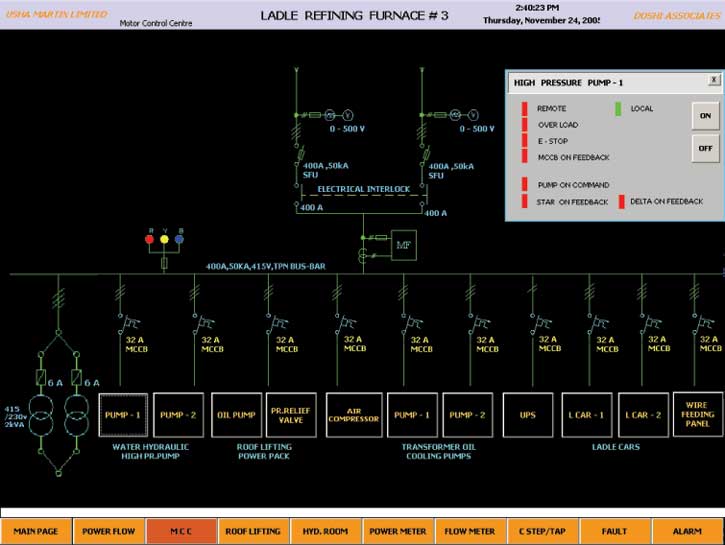Switch to the C STEP/TAP tab
Viewport: 725px width, 545px height.
coord(542,531)
